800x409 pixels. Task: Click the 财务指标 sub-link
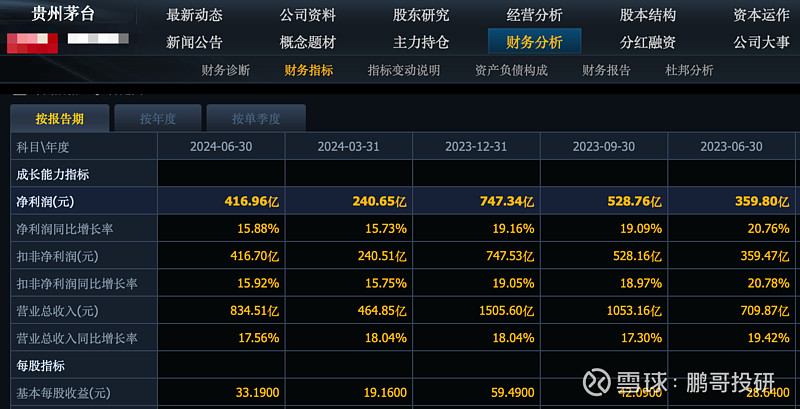[309, 70]
